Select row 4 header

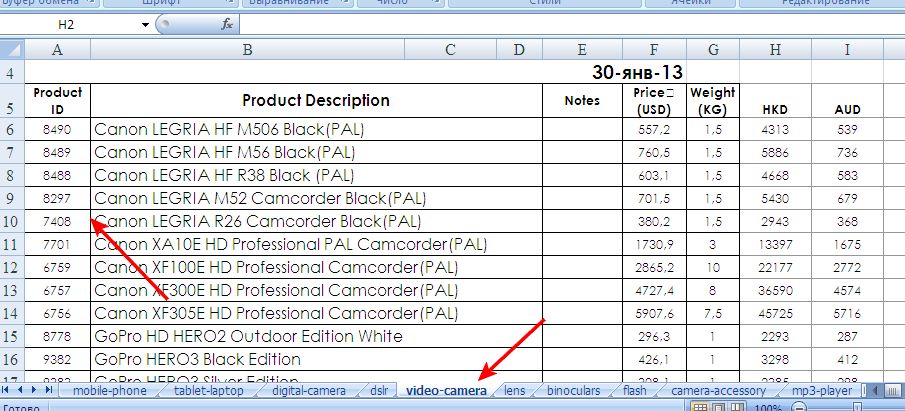[12, 73]
